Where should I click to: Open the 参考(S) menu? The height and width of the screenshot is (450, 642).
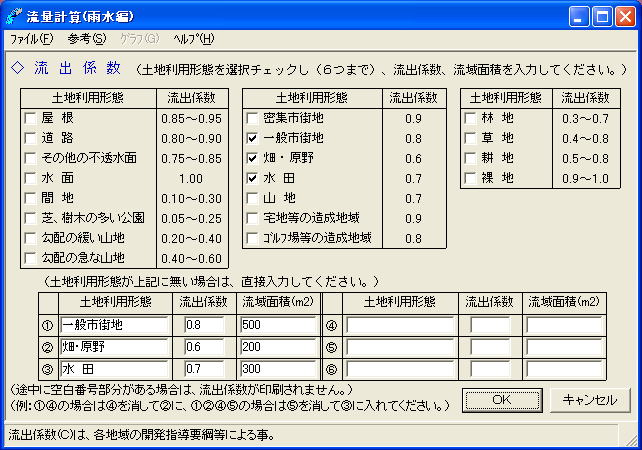click(86, 39)
